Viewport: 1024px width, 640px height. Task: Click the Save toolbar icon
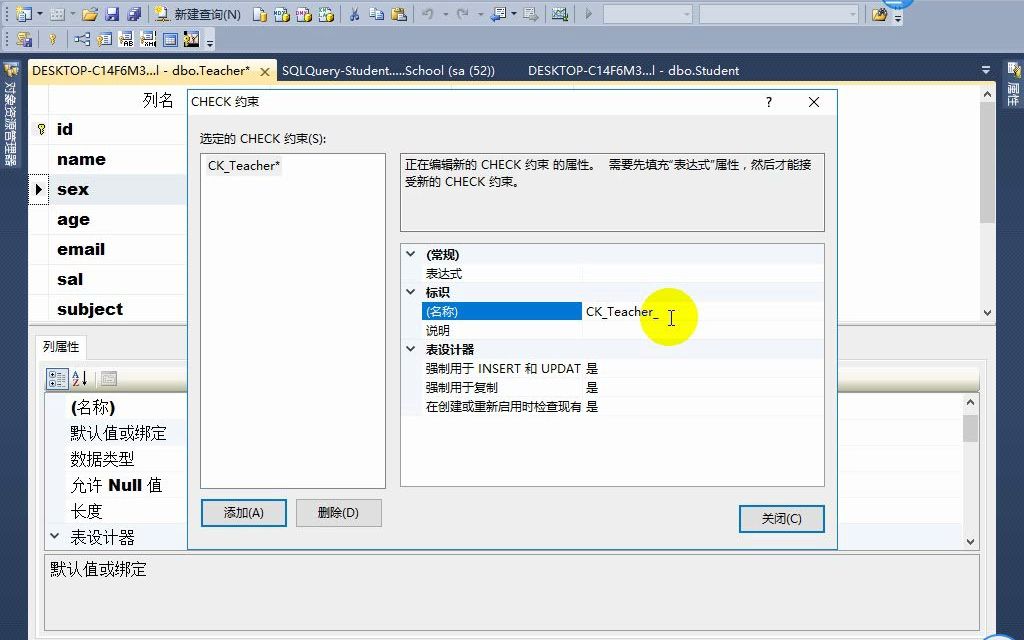(110, 14)
